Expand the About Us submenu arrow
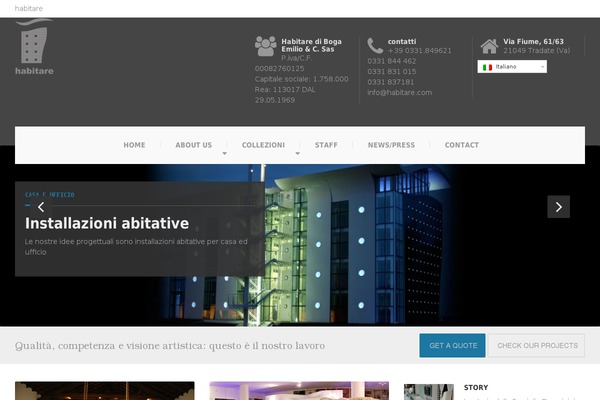Image resolution: width=600 pixels, height=400 pixels. click(x=225, y=153)
